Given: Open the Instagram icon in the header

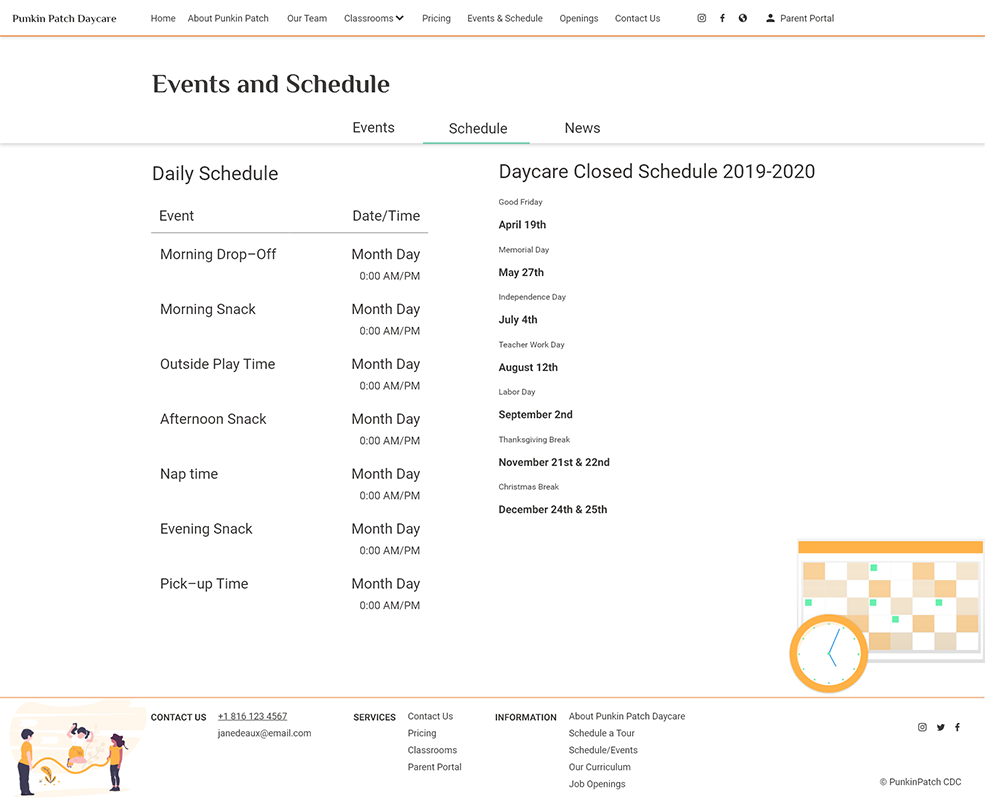Looking at the screenshot, I should click(x=702, y=18).
